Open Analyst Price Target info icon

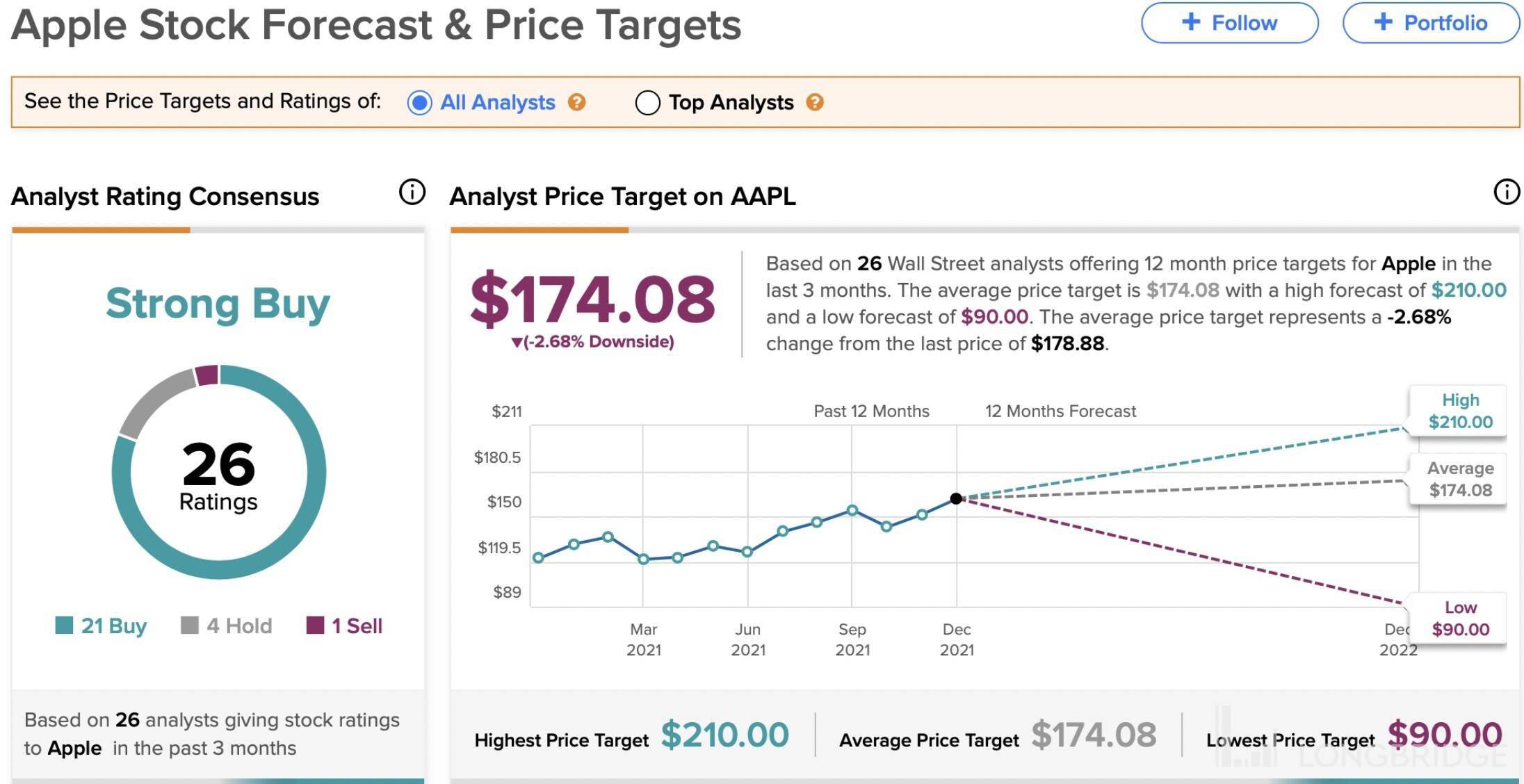[1507, 192]
